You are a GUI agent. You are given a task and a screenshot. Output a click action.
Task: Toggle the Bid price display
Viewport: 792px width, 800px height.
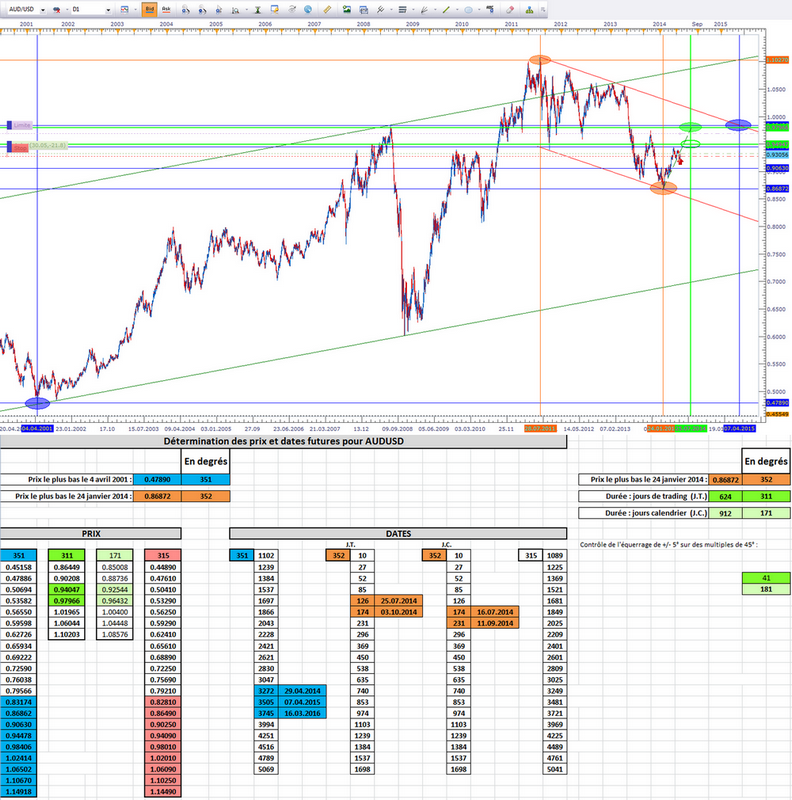(x=150, y=9)
